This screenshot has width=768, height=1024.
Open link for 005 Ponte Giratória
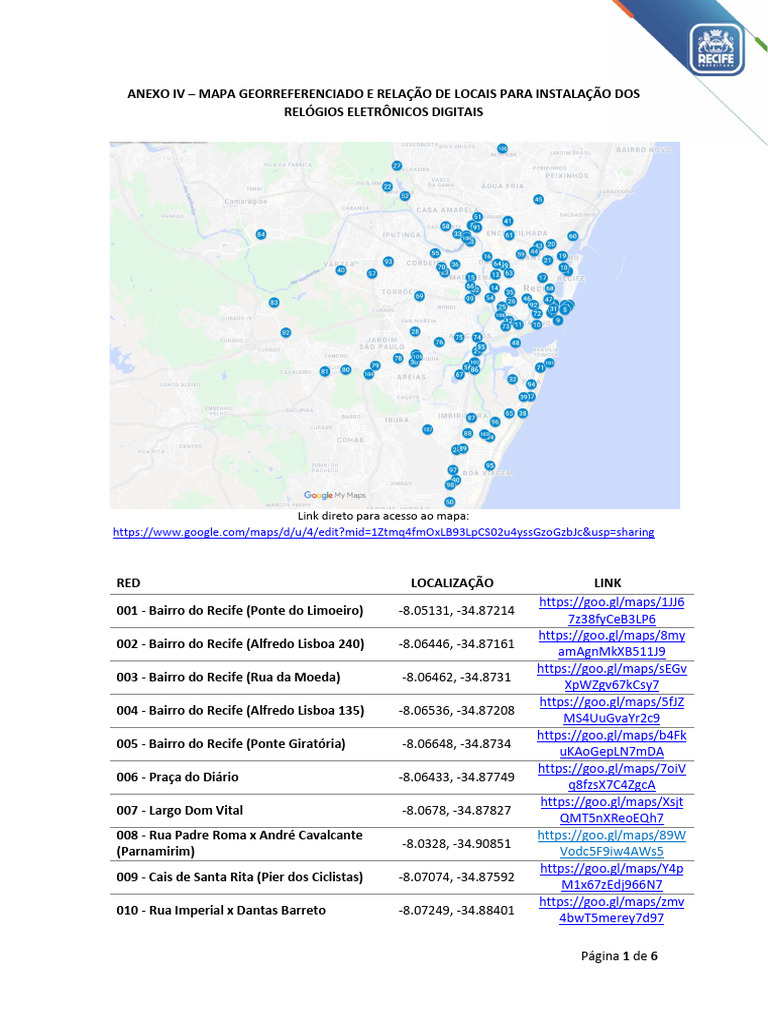(611, 743)
